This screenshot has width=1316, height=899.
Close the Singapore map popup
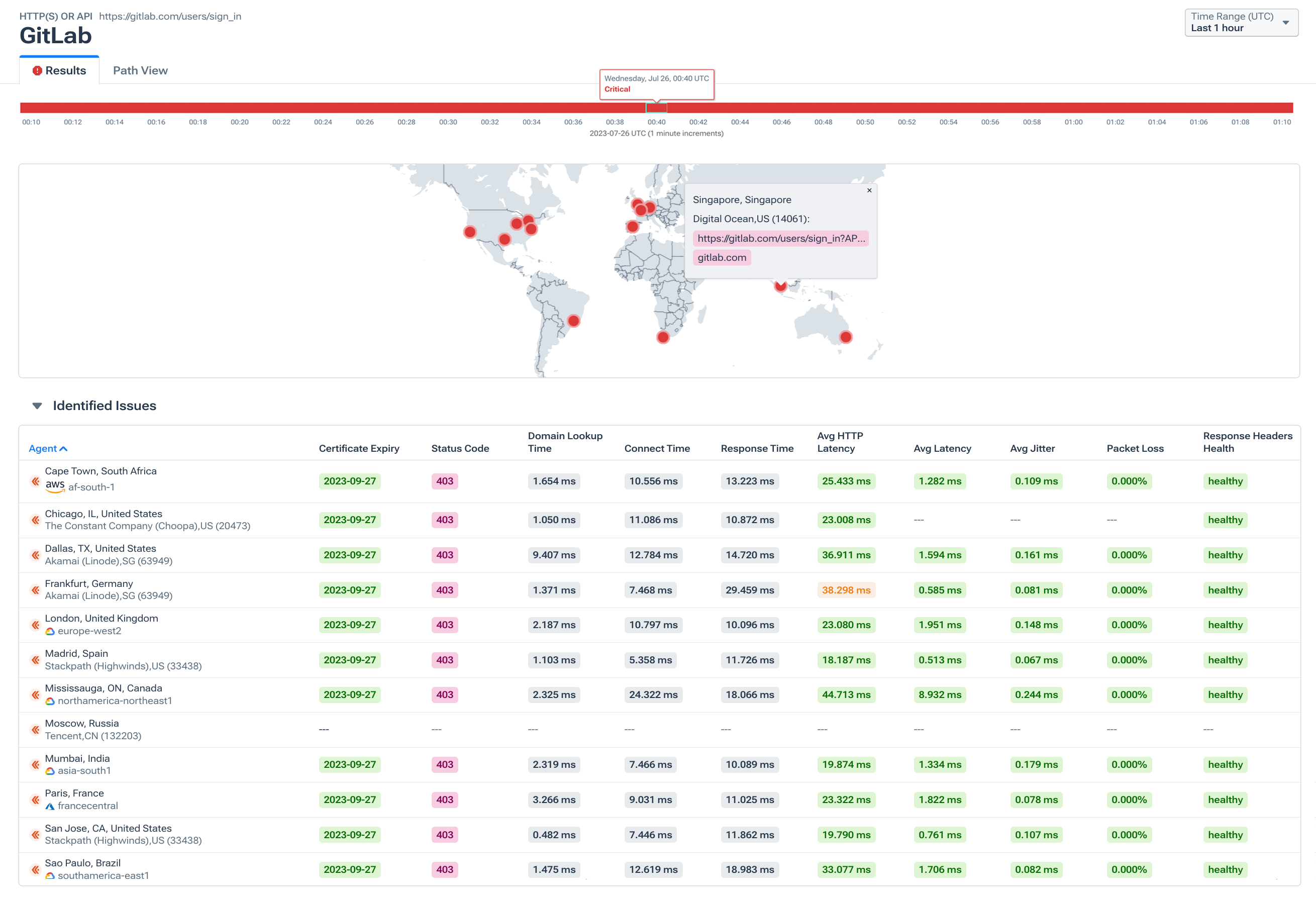click(x=870, y=191)
